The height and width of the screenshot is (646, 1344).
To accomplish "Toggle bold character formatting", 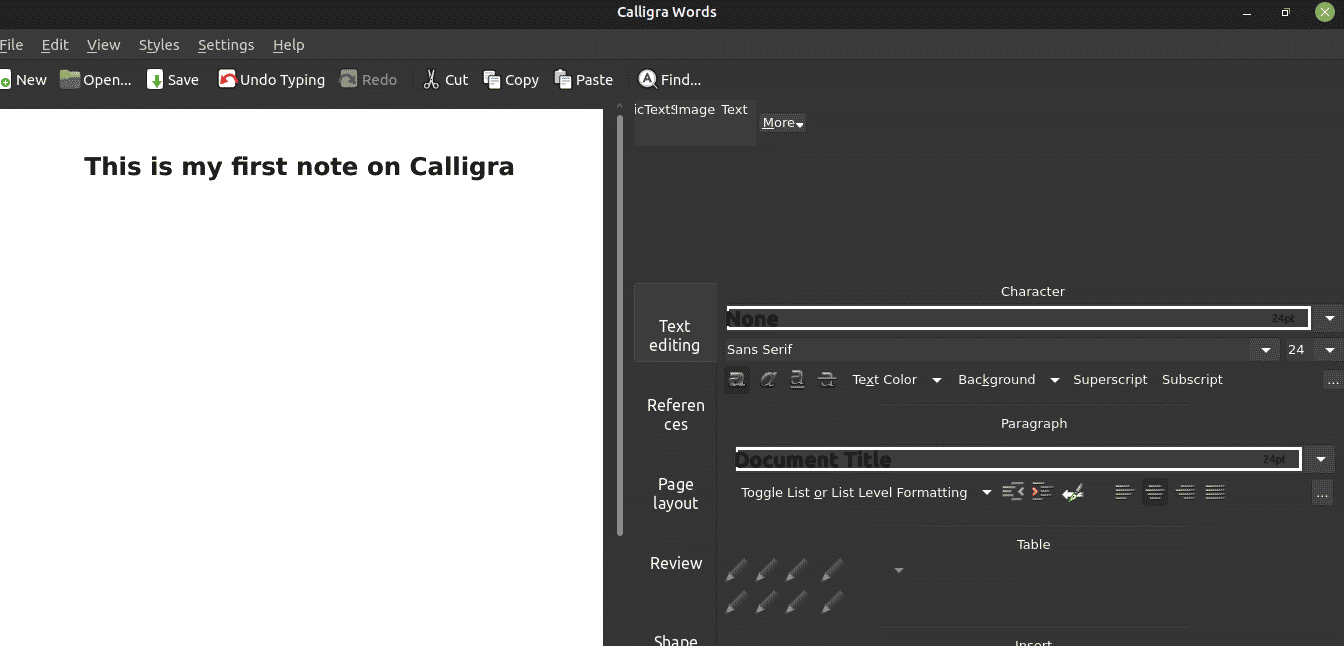I will (737, 380).
